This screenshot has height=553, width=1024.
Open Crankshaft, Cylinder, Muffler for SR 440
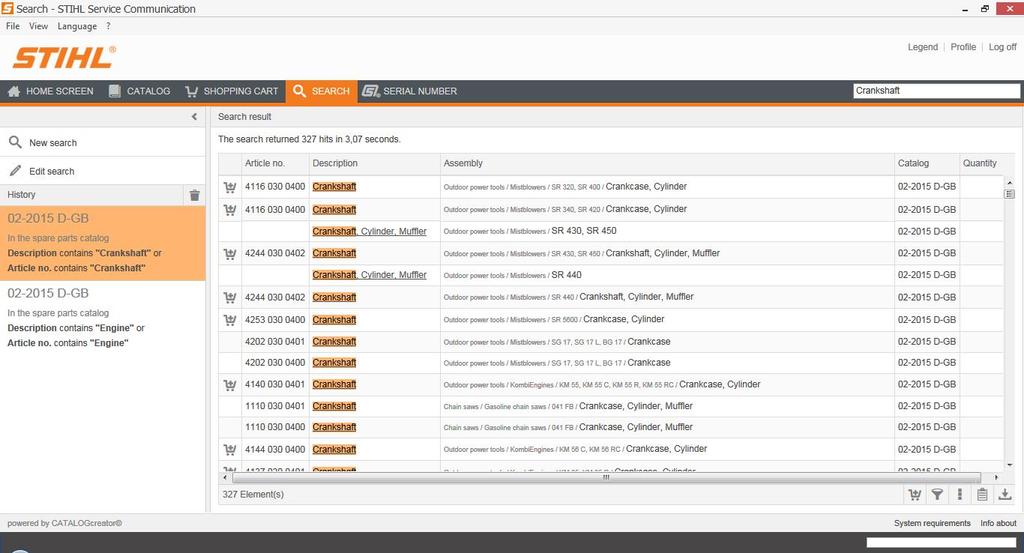tap(369, 275)
